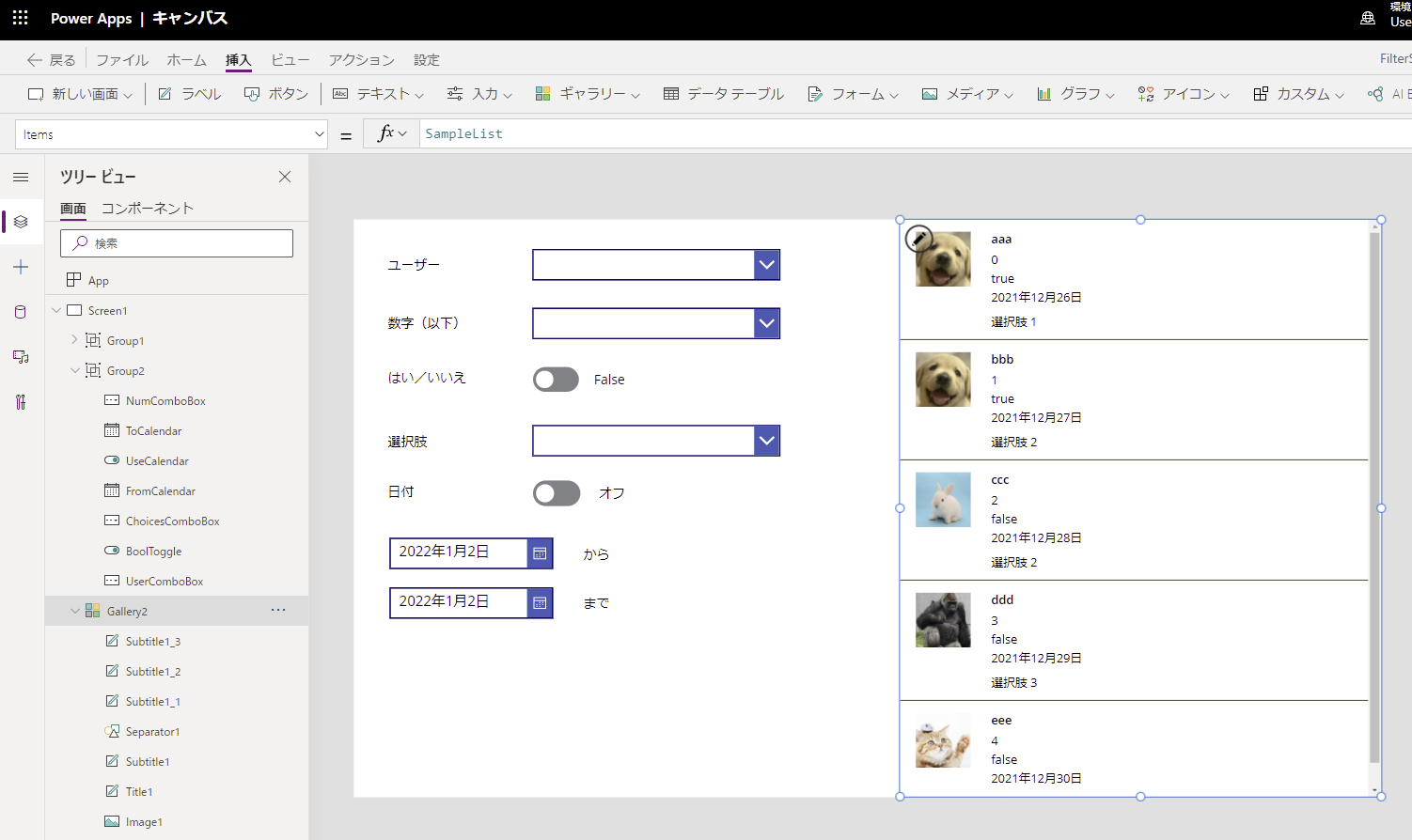Insert a ボタン (button) control
1412x840 pixels.
pyautogui.click(x=276, y=94)
